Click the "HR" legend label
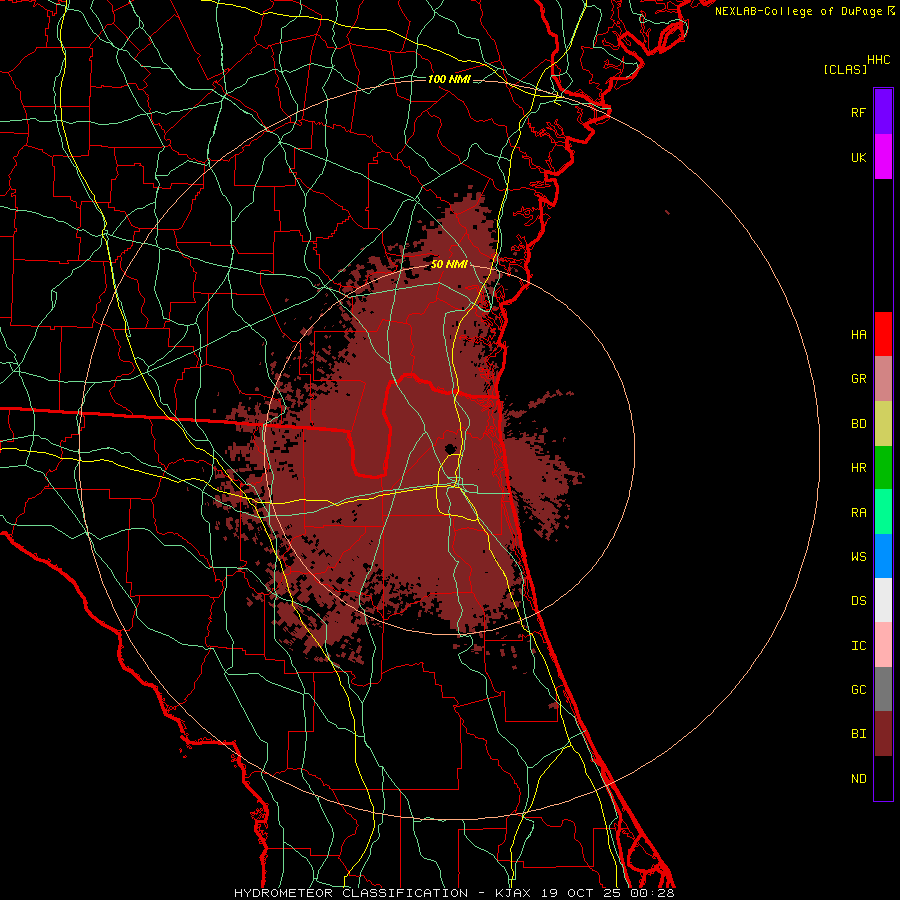The width and height of the screenshot is (900, 900). click(x=858, y=468)
